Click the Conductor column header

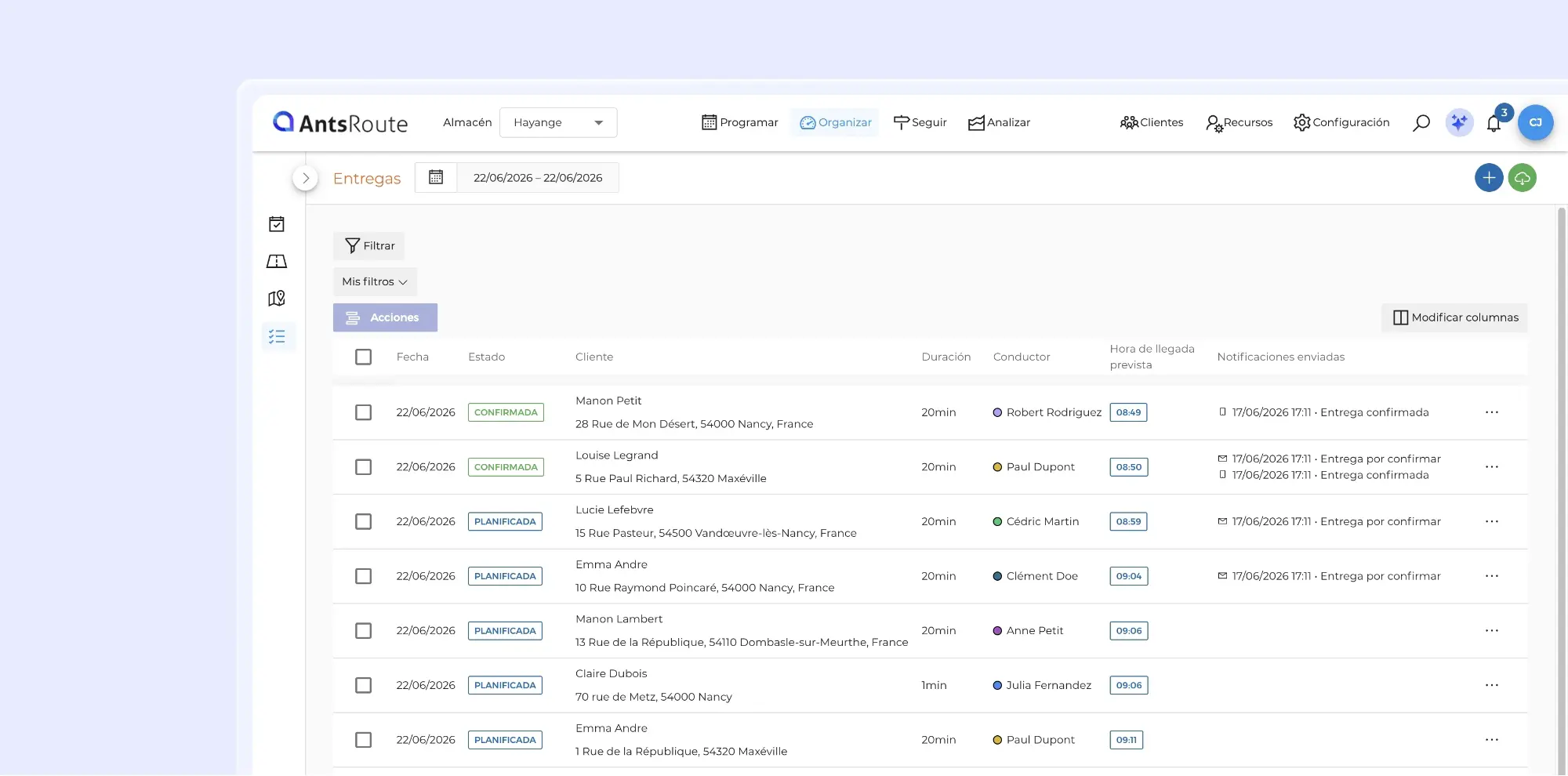pos(1022,357)
